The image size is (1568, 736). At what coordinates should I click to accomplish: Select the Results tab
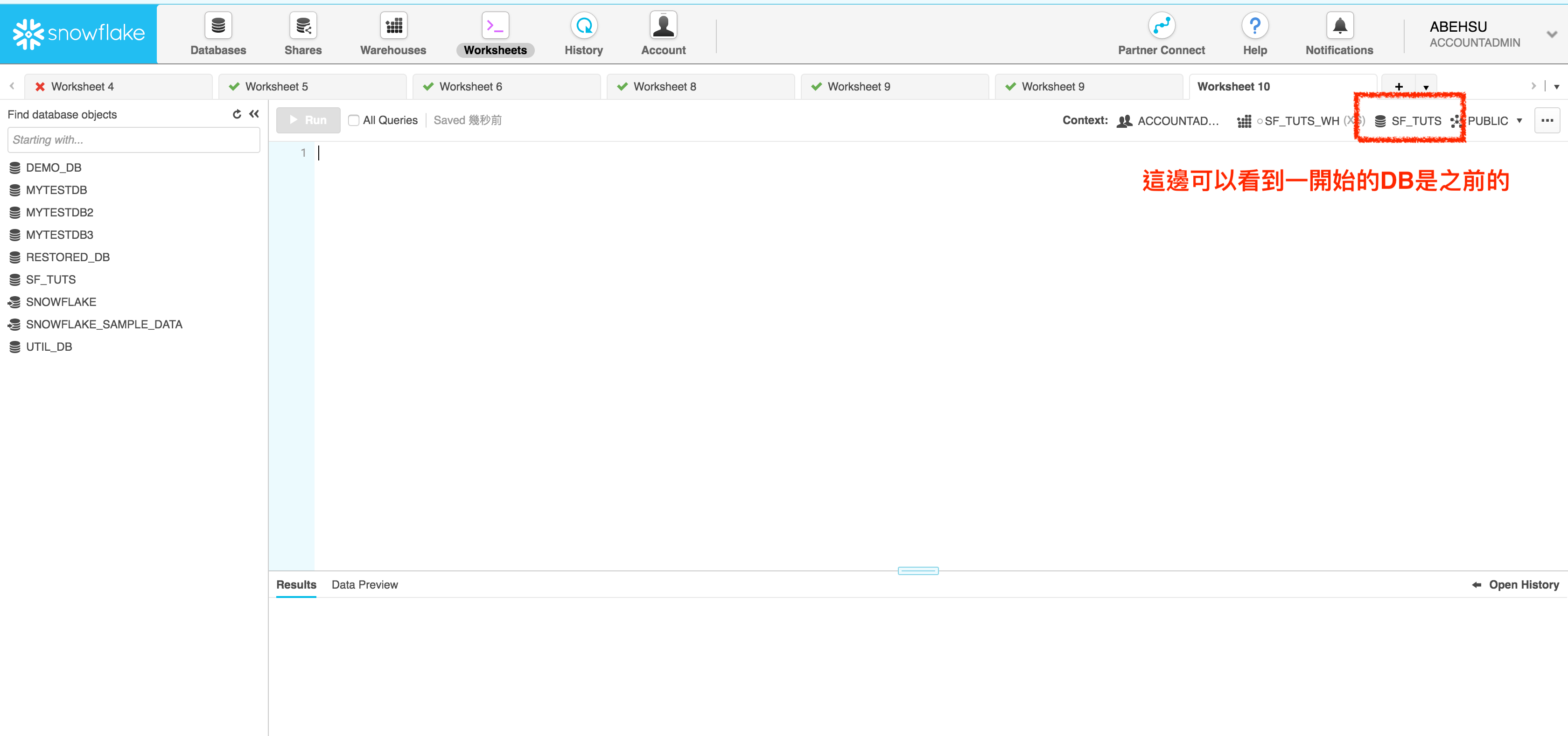pyautogui.click(x=296, y=585)
